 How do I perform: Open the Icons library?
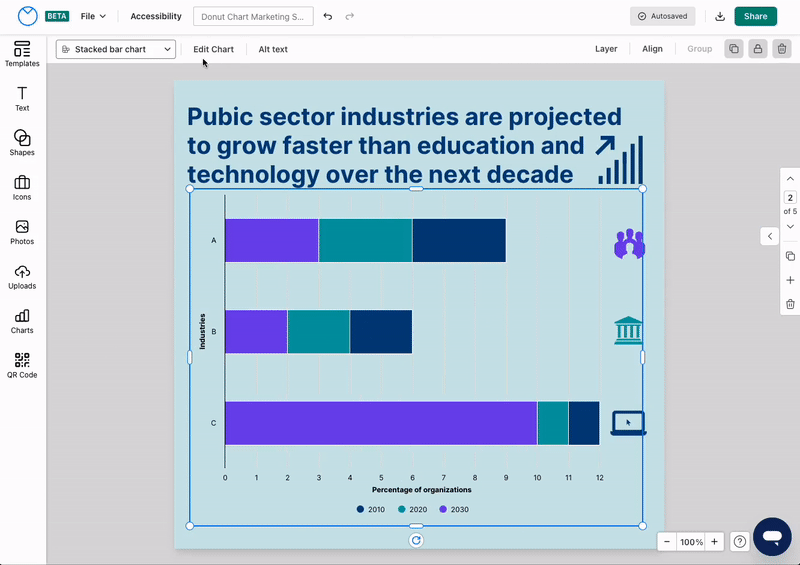click(x=22, y=187)
